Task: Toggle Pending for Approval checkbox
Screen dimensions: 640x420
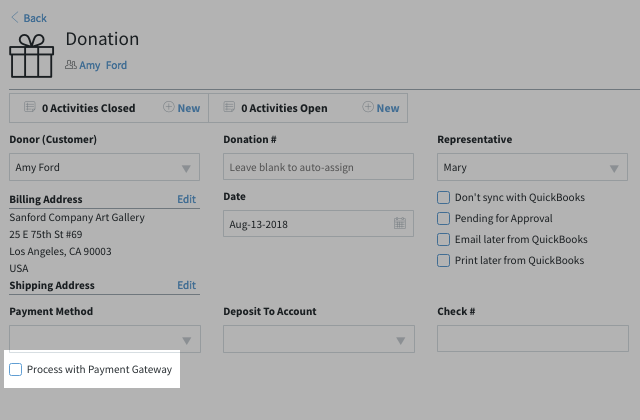Action: coord(443,218)
